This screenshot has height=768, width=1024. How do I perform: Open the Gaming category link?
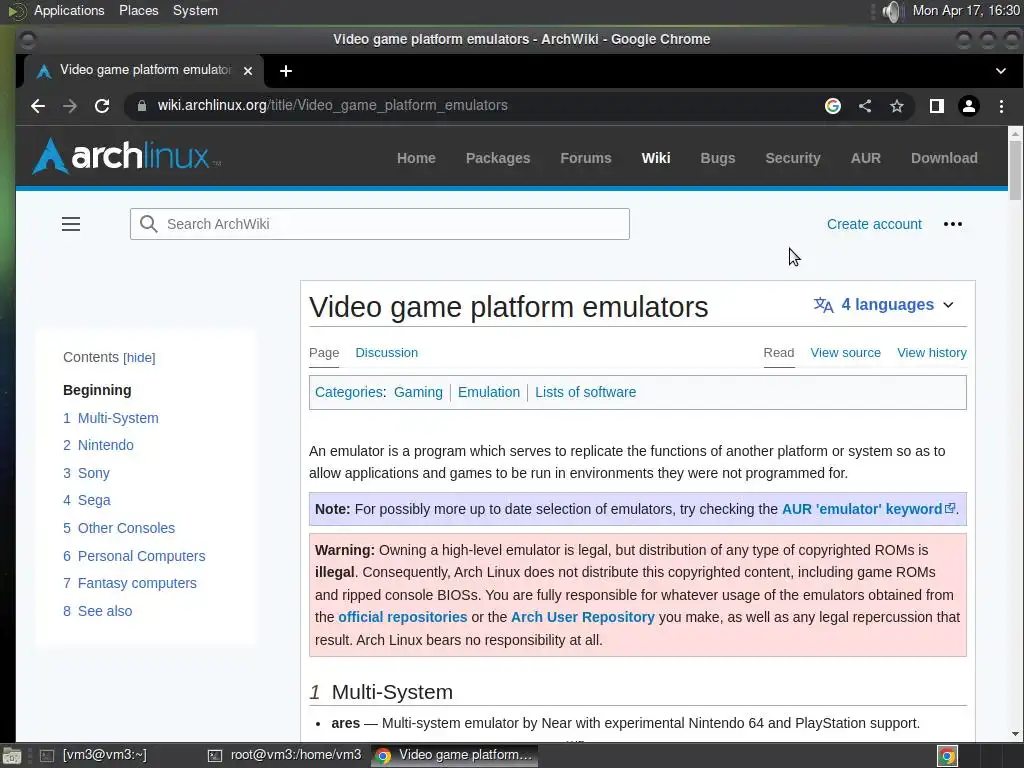click(418, 392)
